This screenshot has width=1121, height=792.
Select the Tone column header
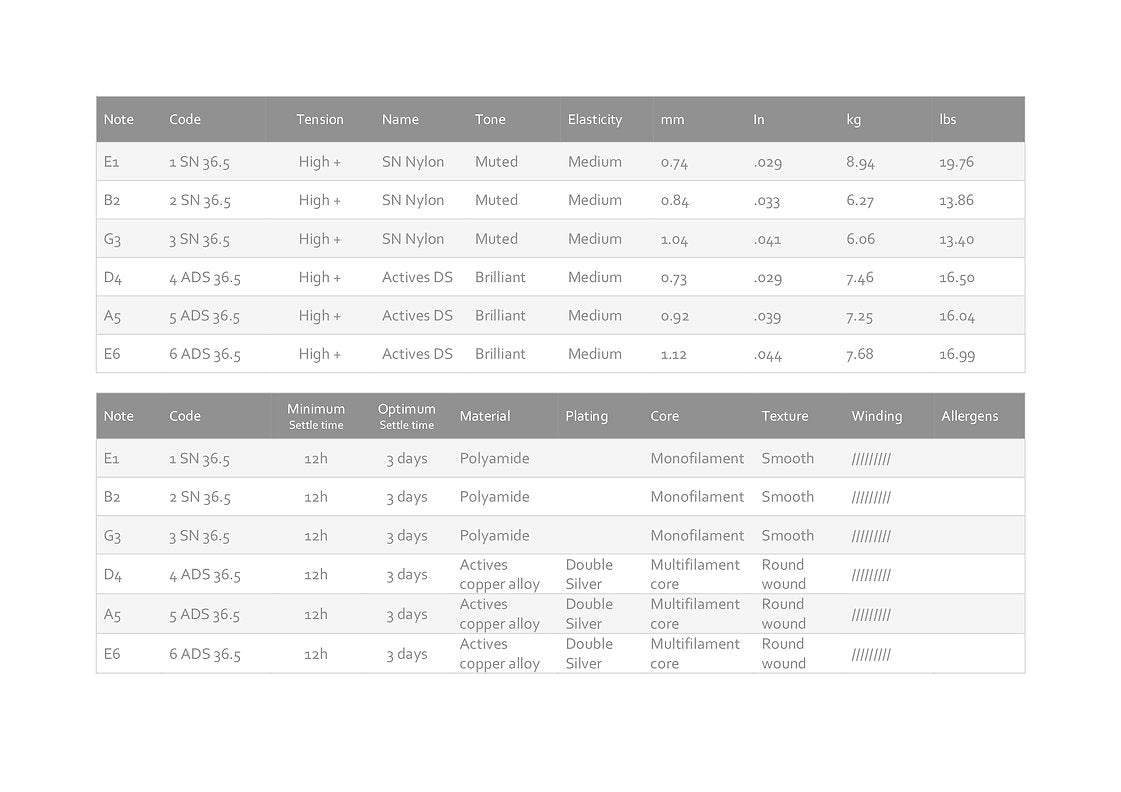(490, 119)
